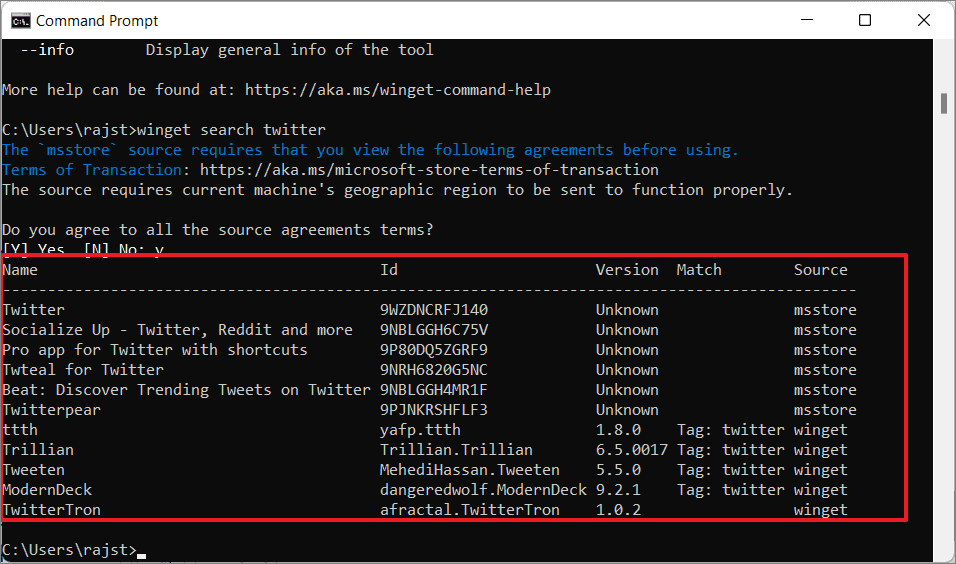956x564 pixels.
Task: Click the 'winget search twitter' command text
Action: click(231, 130)
